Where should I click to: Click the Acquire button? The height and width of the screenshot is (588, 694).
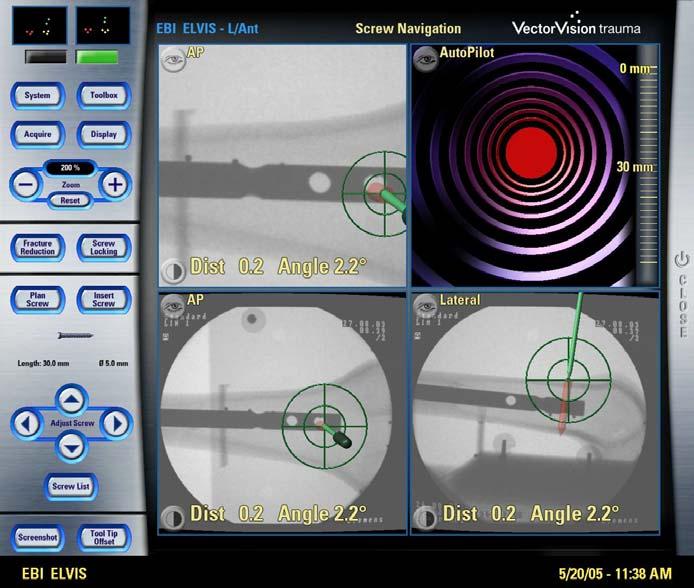[38, 135]
